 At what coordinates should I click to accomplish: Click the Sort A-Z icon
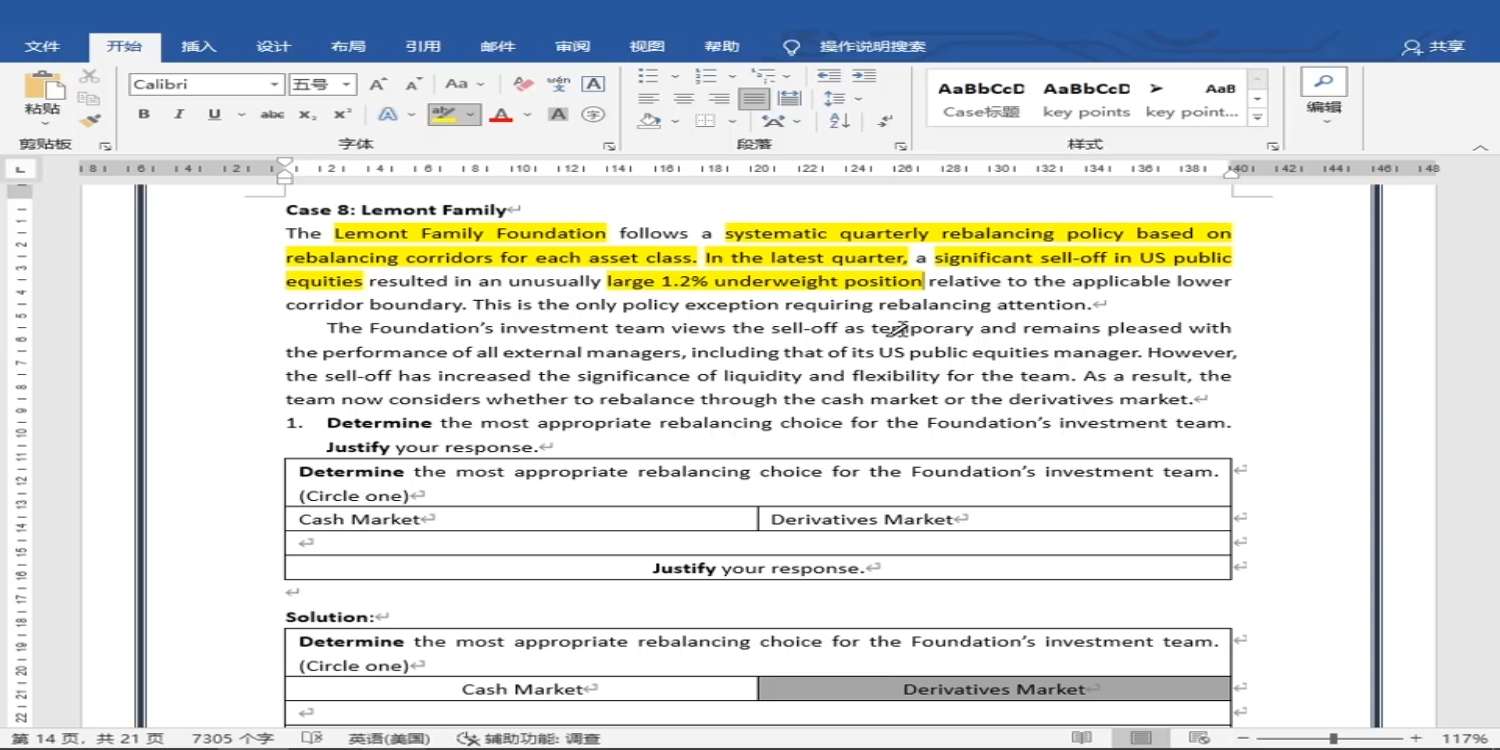click(x=839, y=121)
